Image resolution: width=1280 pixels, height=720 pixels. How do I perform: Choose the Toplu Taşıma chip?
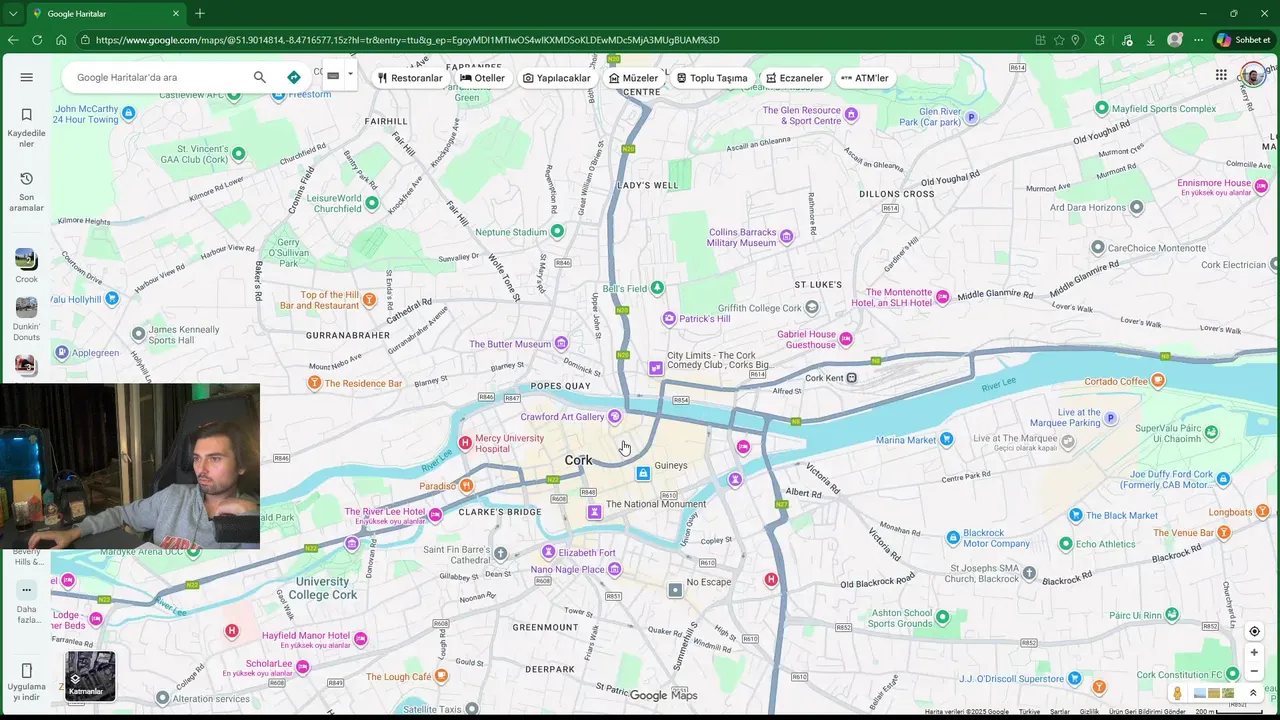(x=712, y=78)
